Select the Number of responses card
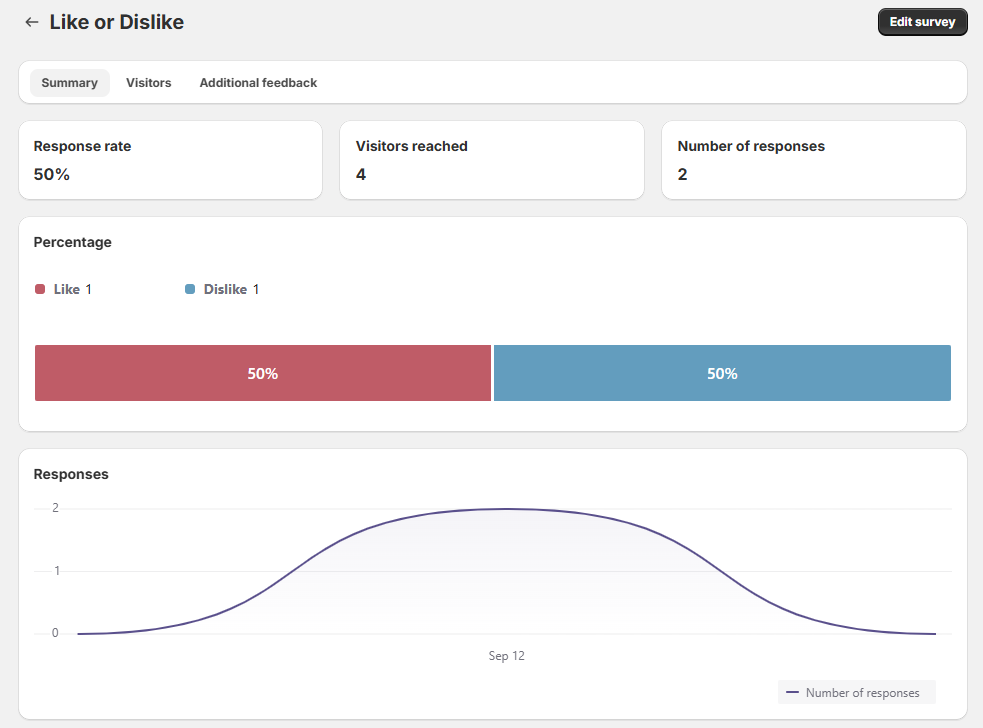 (813, 160)
